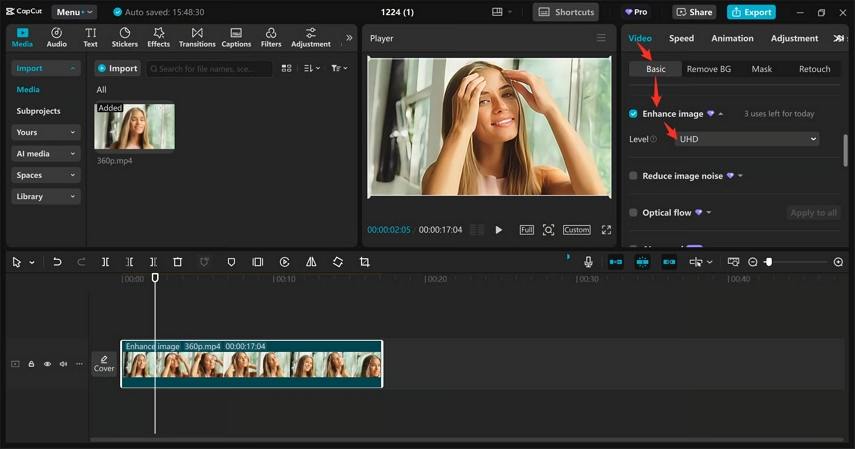
Task: Enable the Optical flow checkbox
Action: [x=633, y=213]
